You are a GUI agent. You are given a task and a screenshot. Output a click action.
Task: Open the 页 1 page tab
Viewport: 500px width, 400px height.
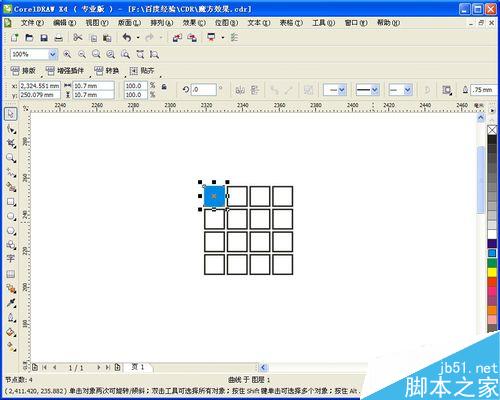[x=138, y=367]
